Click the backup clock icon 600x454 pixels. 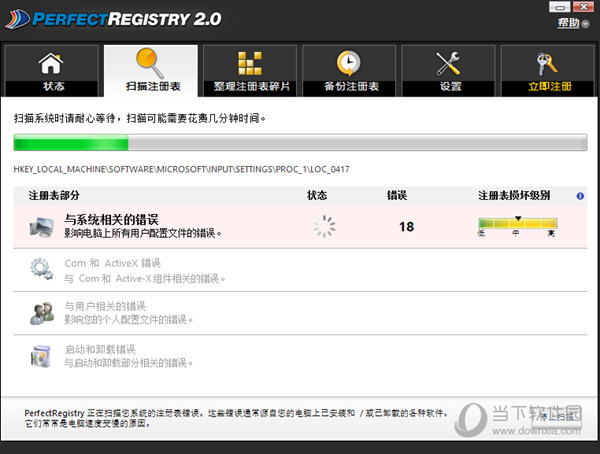click(348, 63)
